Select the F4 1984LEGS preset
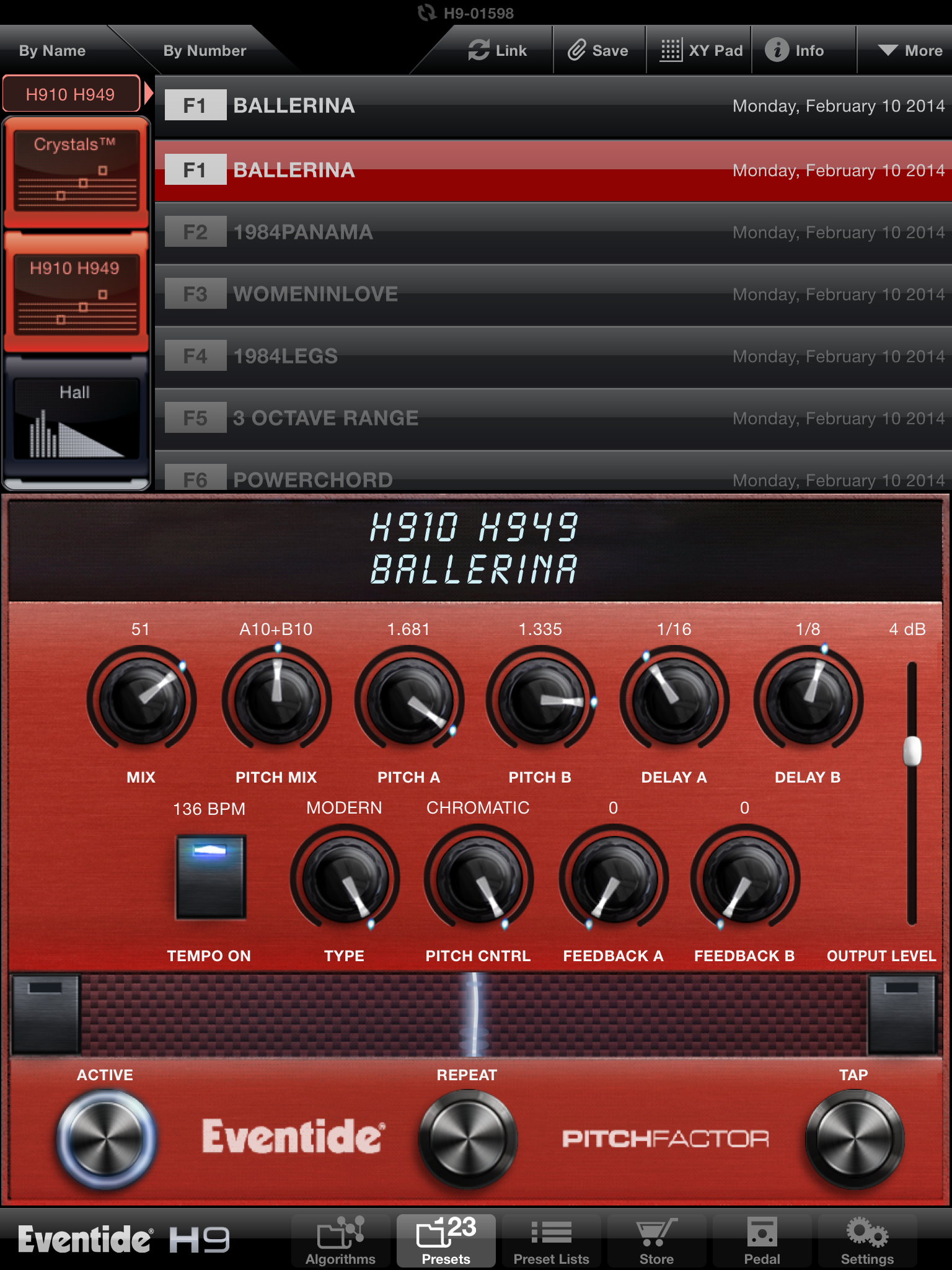952x1270 pixels. (553, 357)
